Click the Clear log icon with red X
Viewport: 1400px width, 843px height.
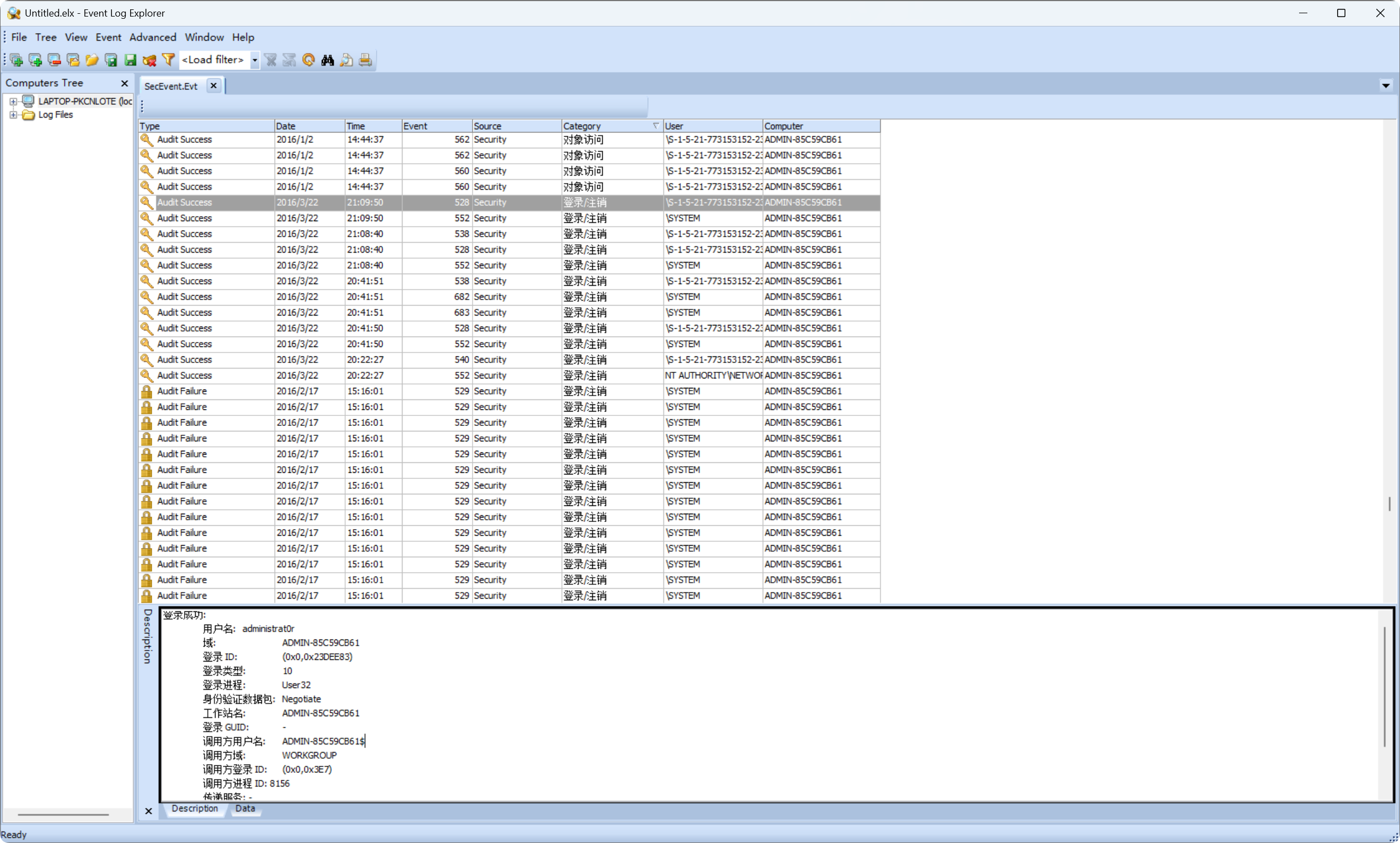[149, 60]
